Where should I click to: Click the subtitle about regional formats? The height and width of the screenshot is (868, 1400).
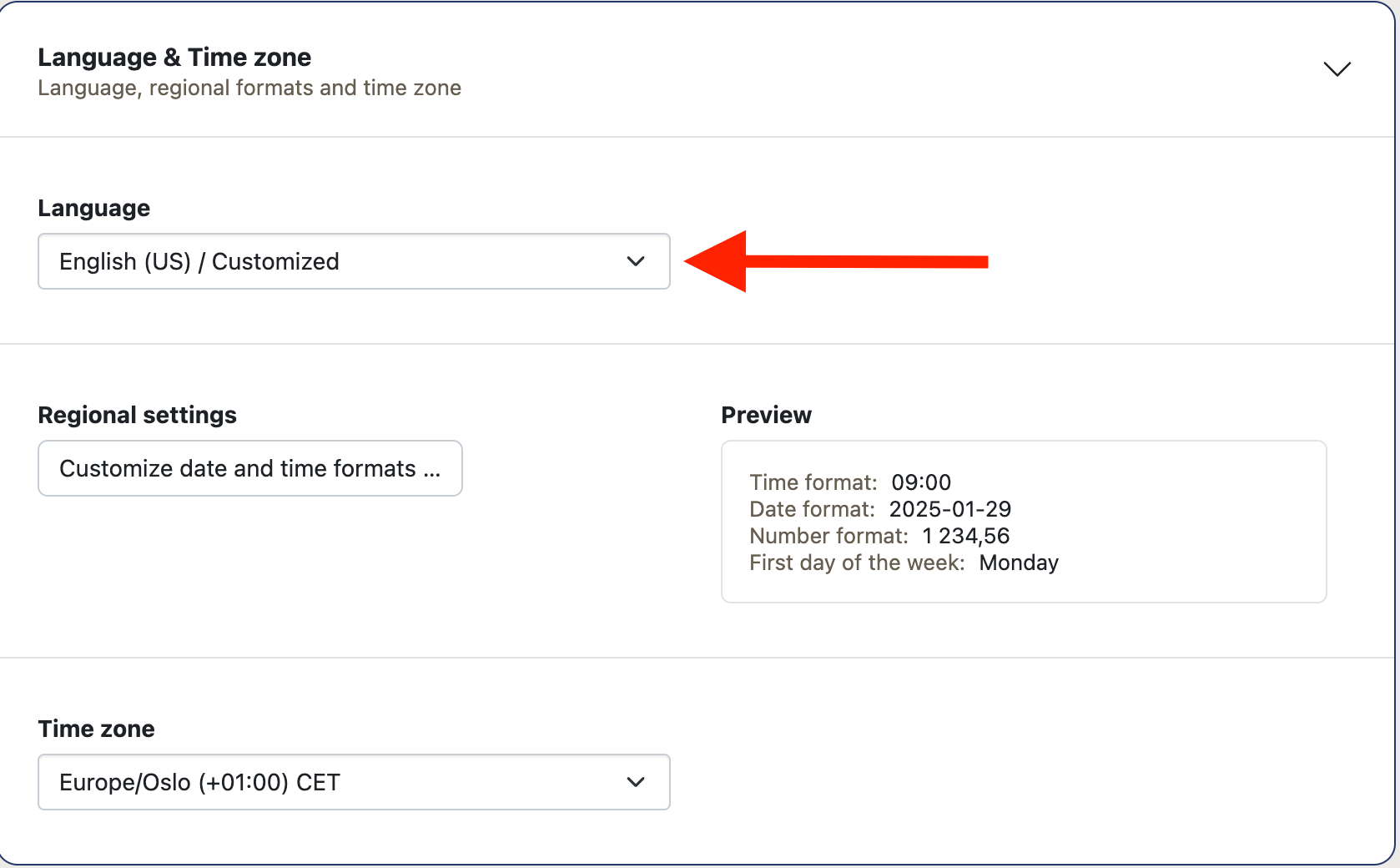point(249,88)
